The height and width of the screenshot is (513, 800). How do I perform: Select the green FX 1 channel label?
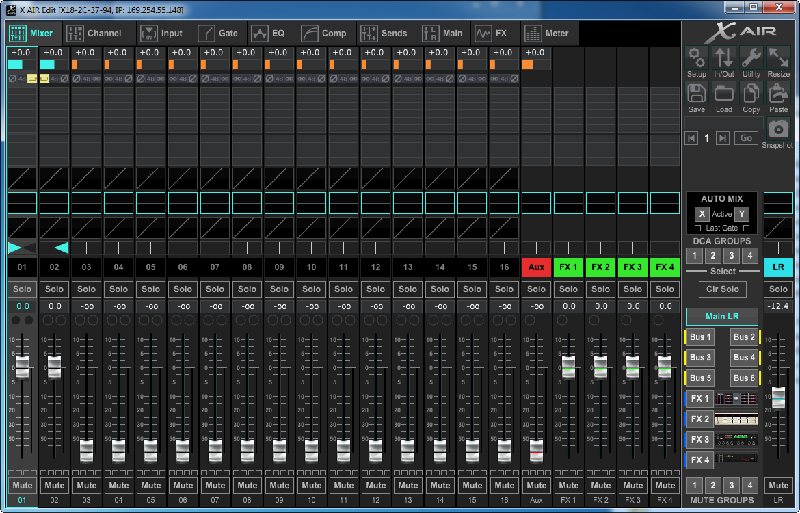(568, 267)
